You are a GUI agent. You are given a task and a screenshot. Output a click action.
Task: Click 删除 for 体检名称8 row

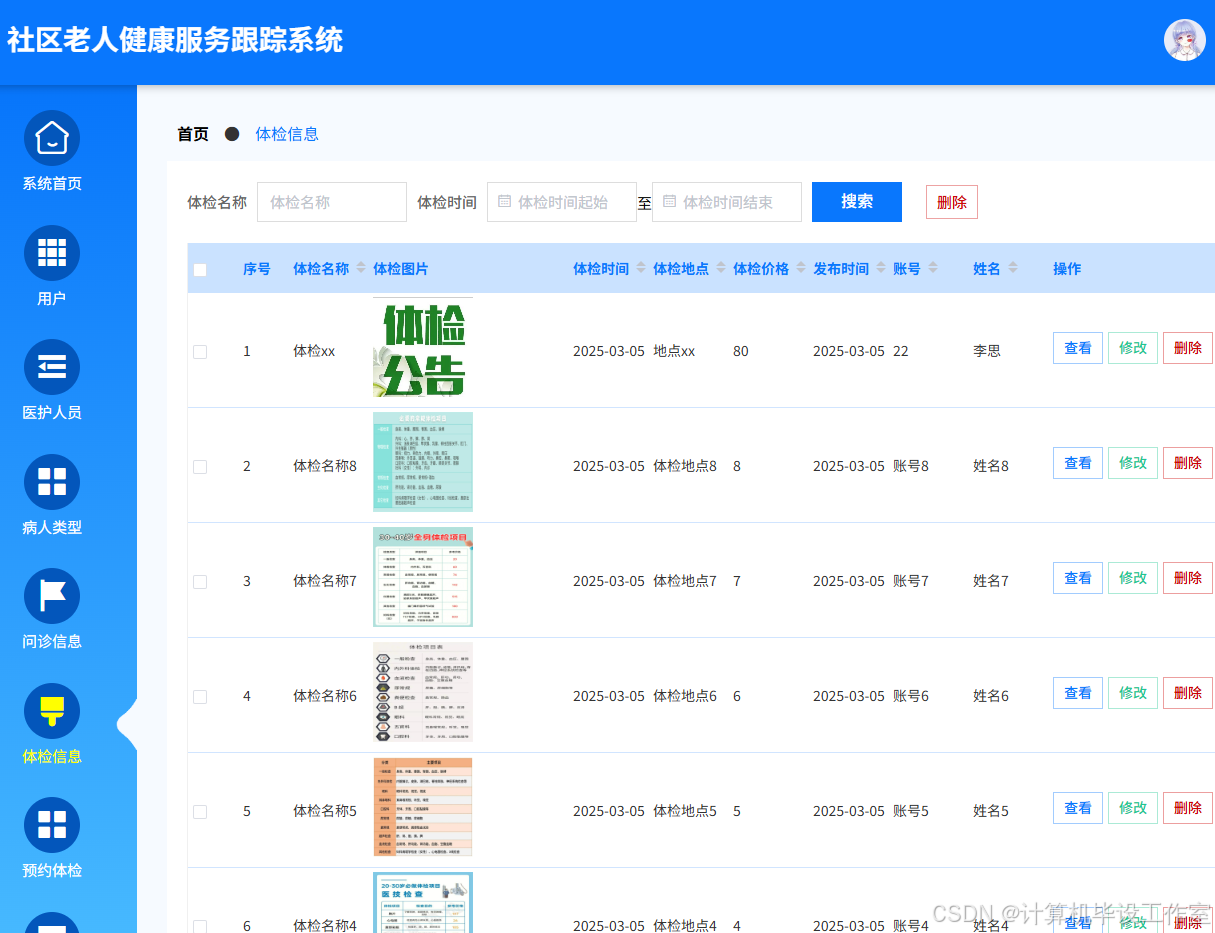1188,463
